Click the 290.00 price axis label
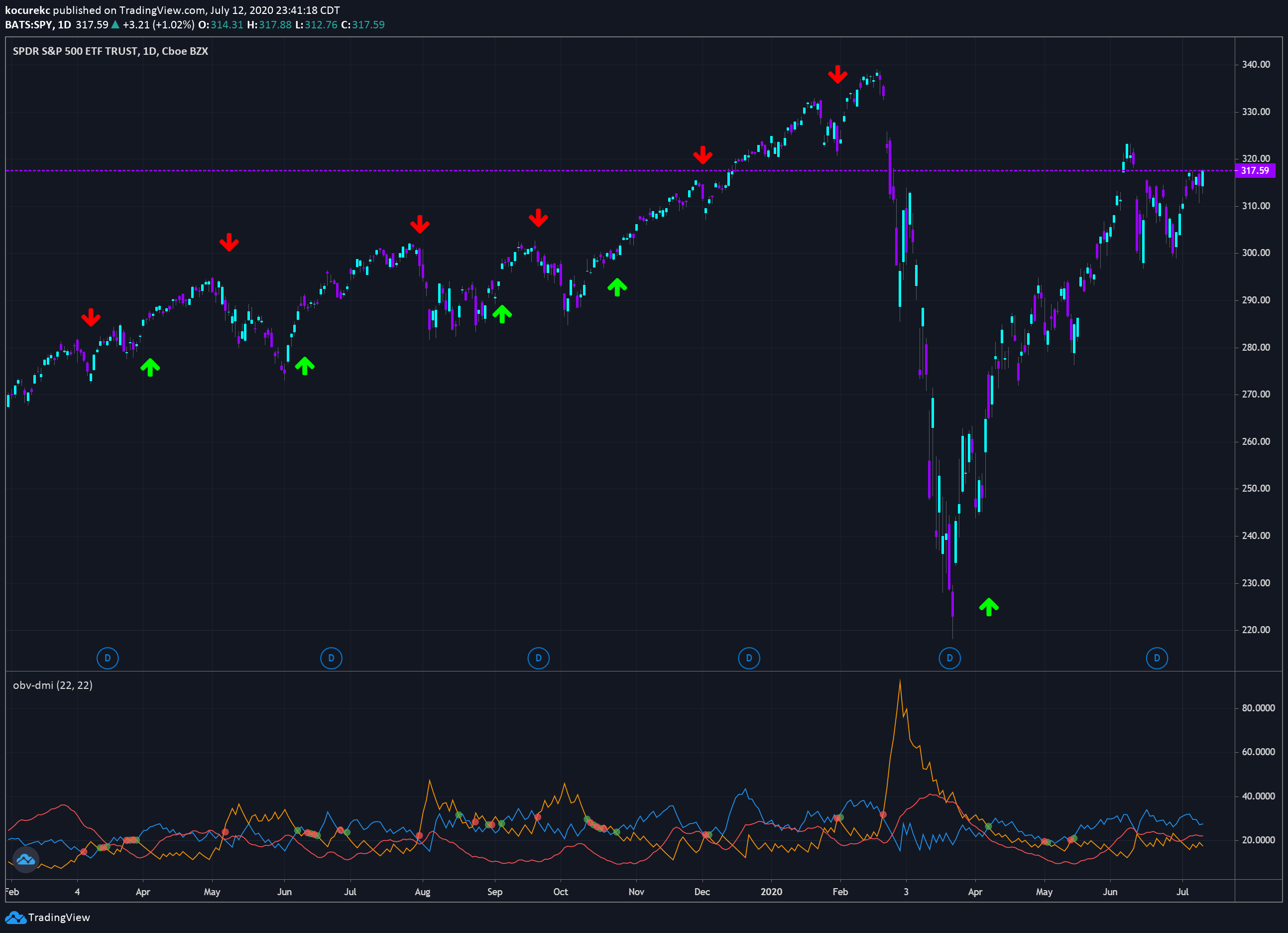 1256,300
